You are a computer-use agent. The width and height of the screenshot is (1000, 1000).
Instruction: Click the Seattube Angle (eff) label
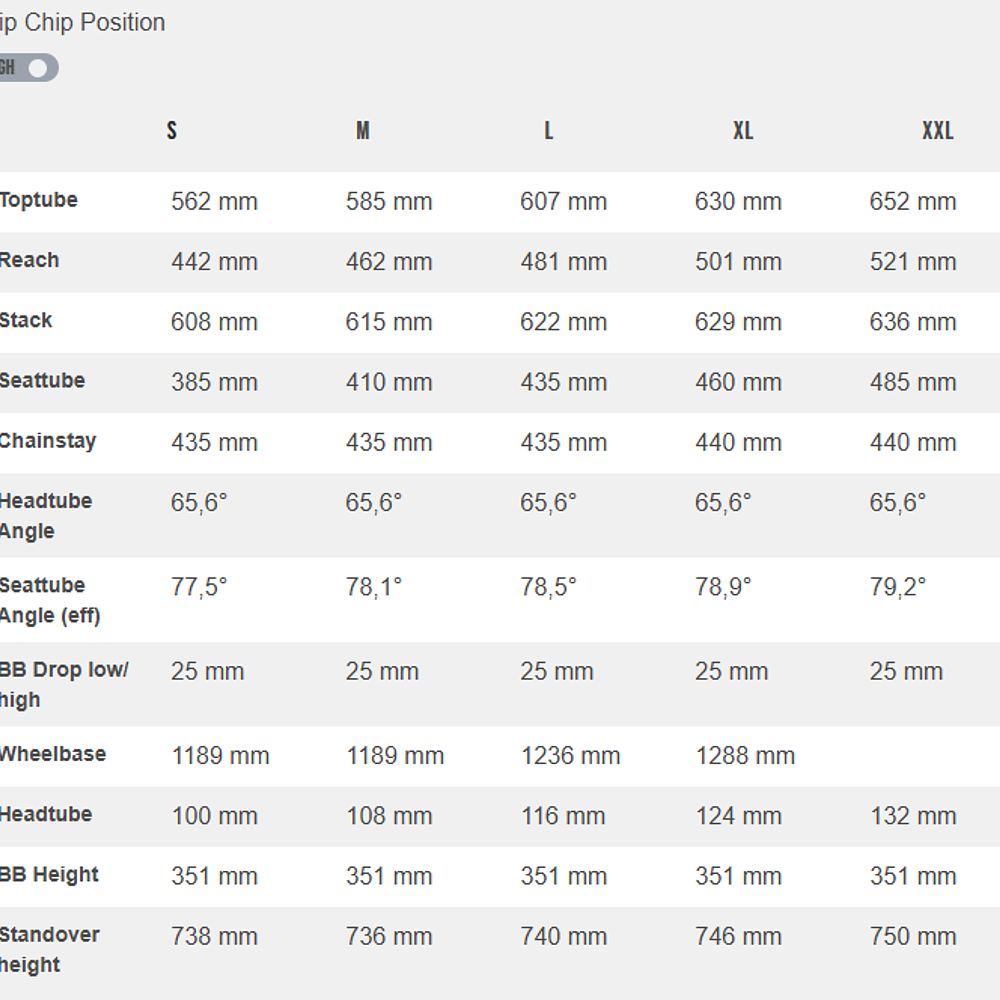50,600
